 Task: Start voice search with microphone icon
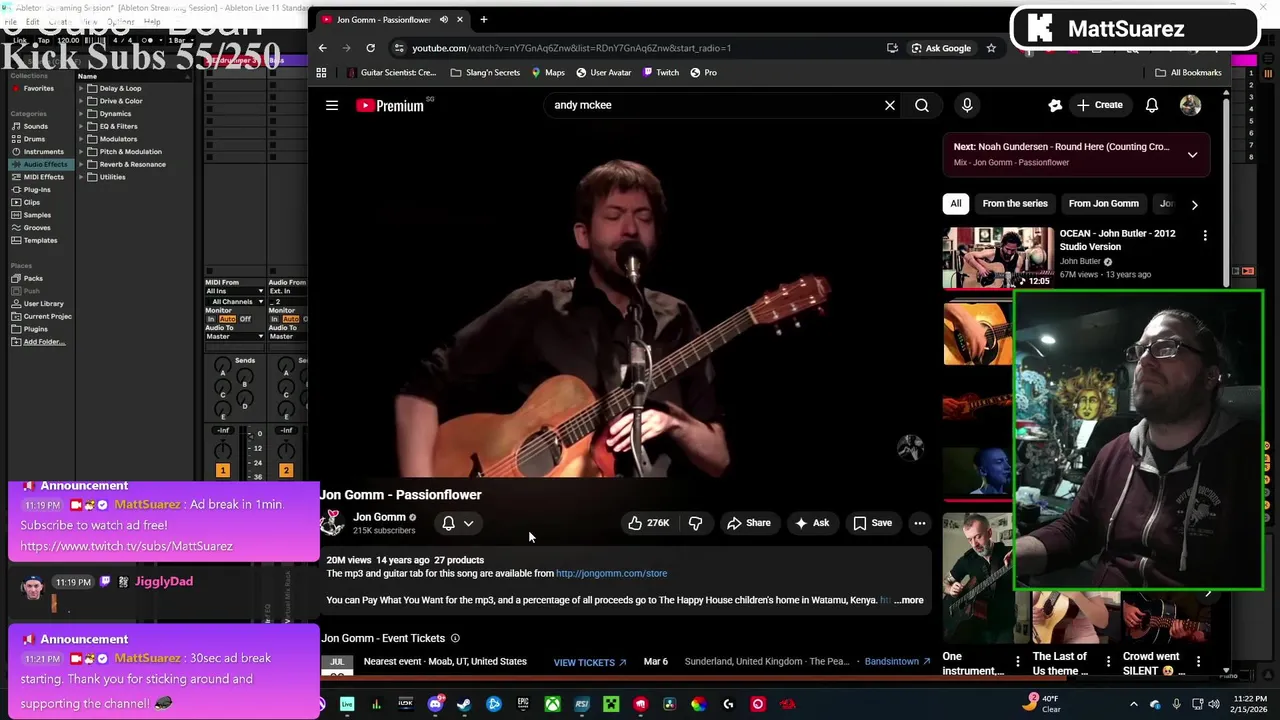967,105
